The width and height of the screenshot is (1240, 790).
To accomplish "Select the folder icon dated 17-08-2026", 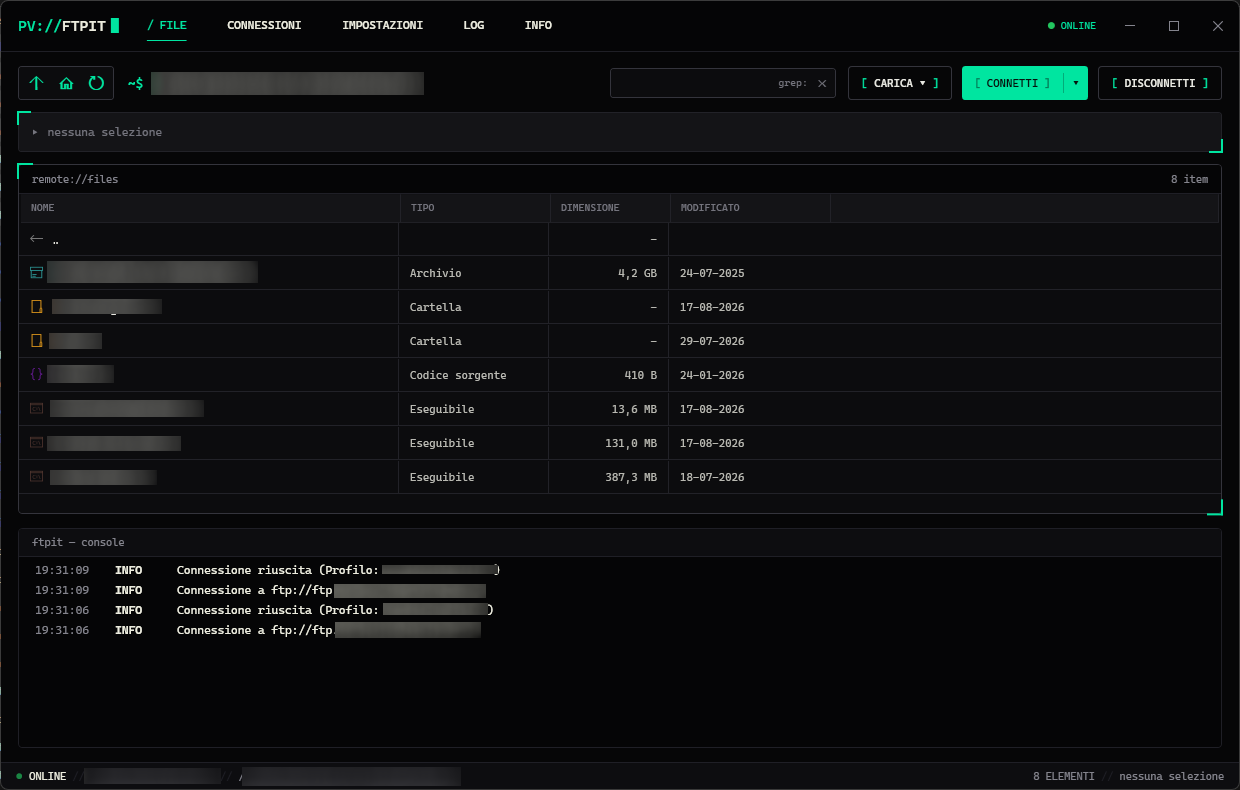I will click(37, 307).
